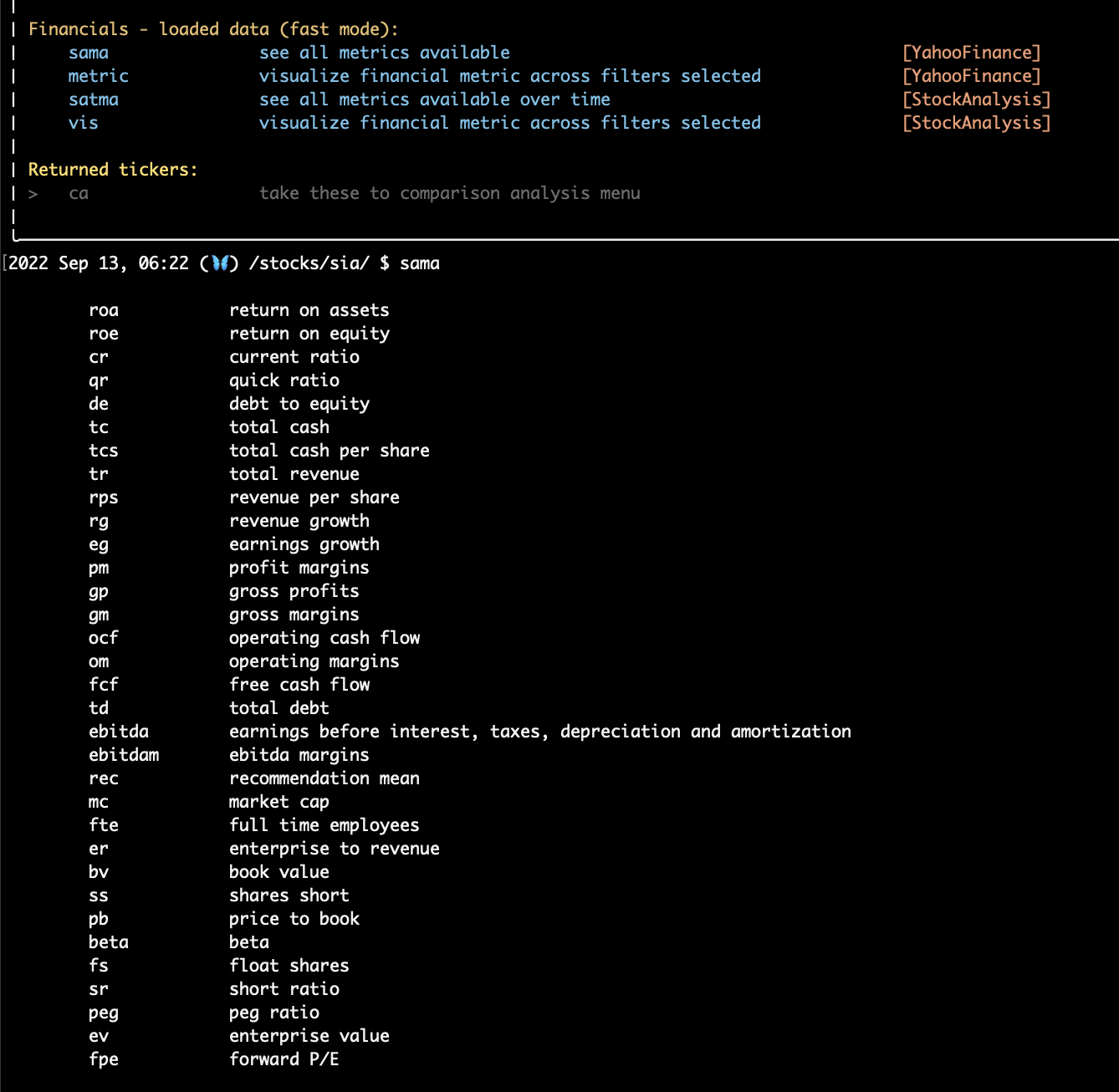Screen dimensions: 1119x1092
Task: Click 'total cash per share' text
Action: (x=330, y=451)
